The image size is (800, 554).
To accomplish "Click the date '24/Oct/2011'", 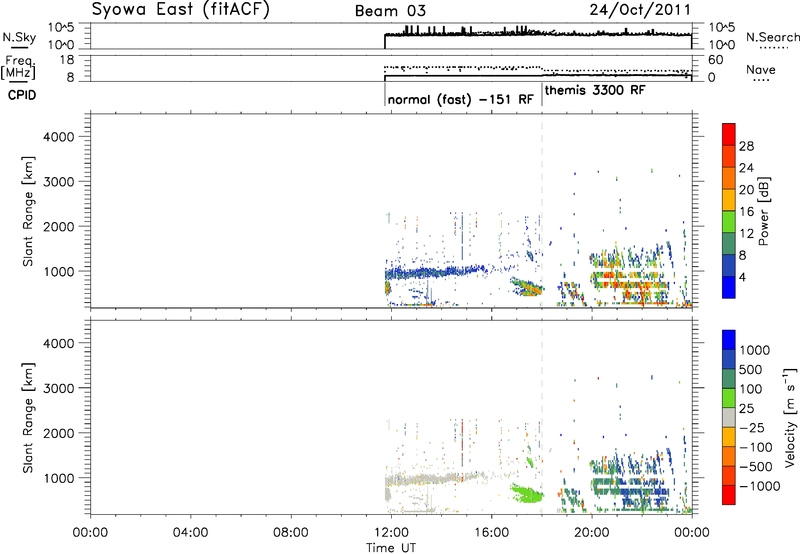I will (x=640, y=10).
